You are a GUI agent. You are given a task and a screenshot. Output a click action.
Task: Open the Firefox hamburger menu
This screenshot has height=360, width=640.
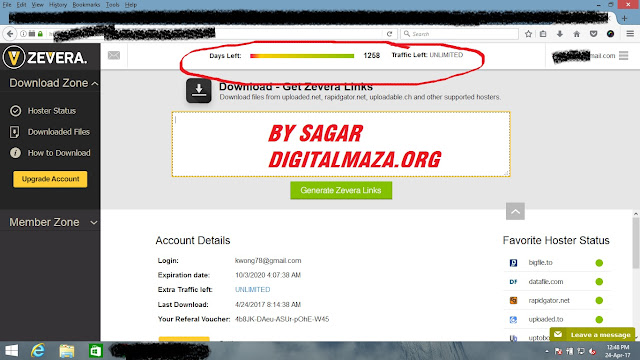tap(630, 34)
